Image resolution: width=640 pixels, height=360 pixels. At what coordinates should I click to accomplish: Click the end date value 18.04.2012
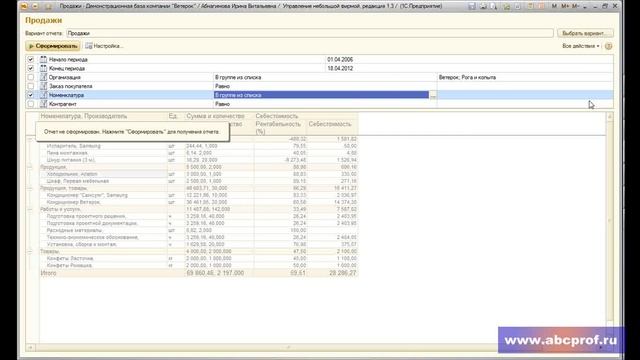click(x=340, y=69)
